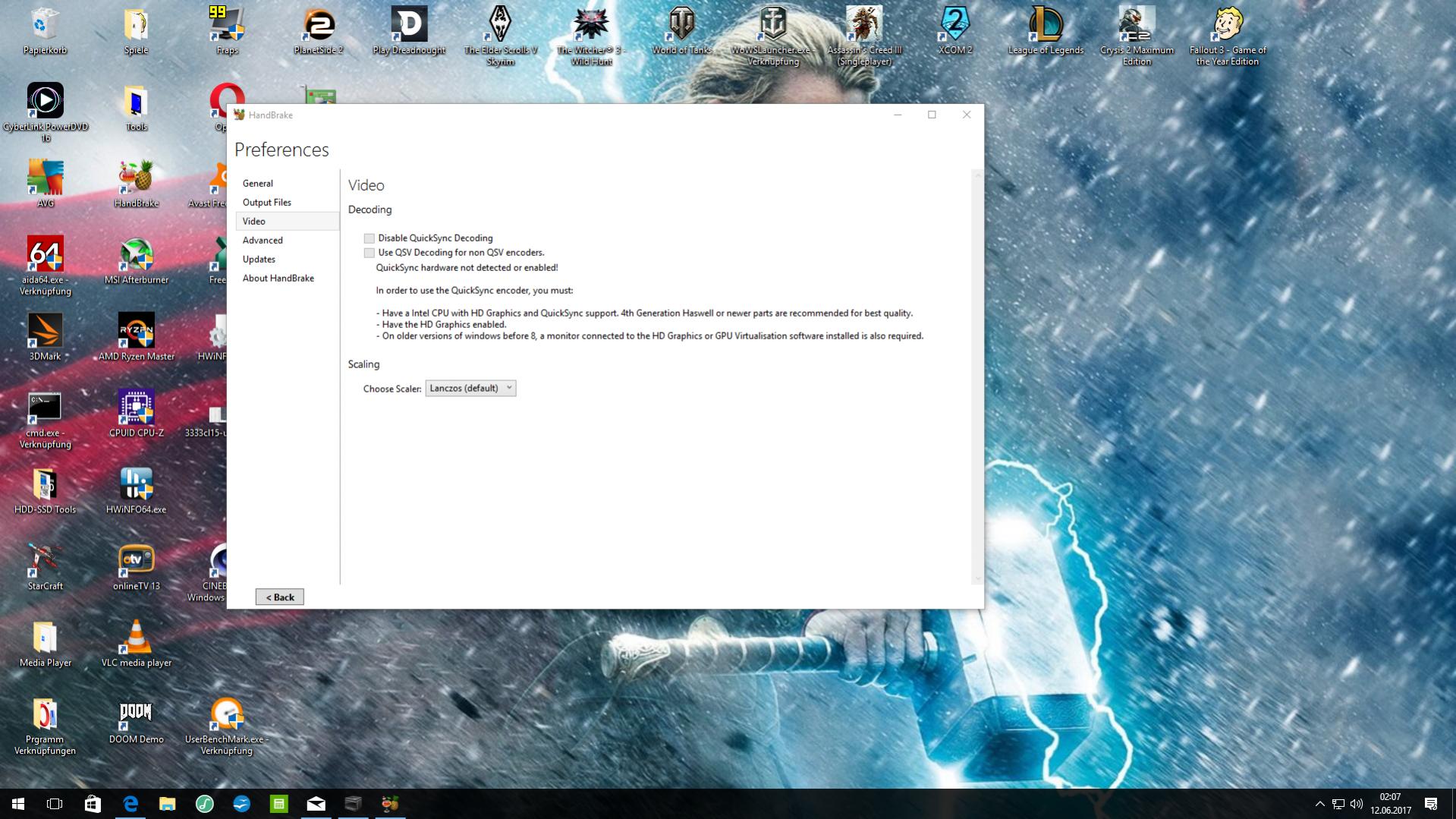Image resolution: width=1456 pixels, height=819 pixels.
Task: Open the taskbar clock and date
Action: point(1390,804)
